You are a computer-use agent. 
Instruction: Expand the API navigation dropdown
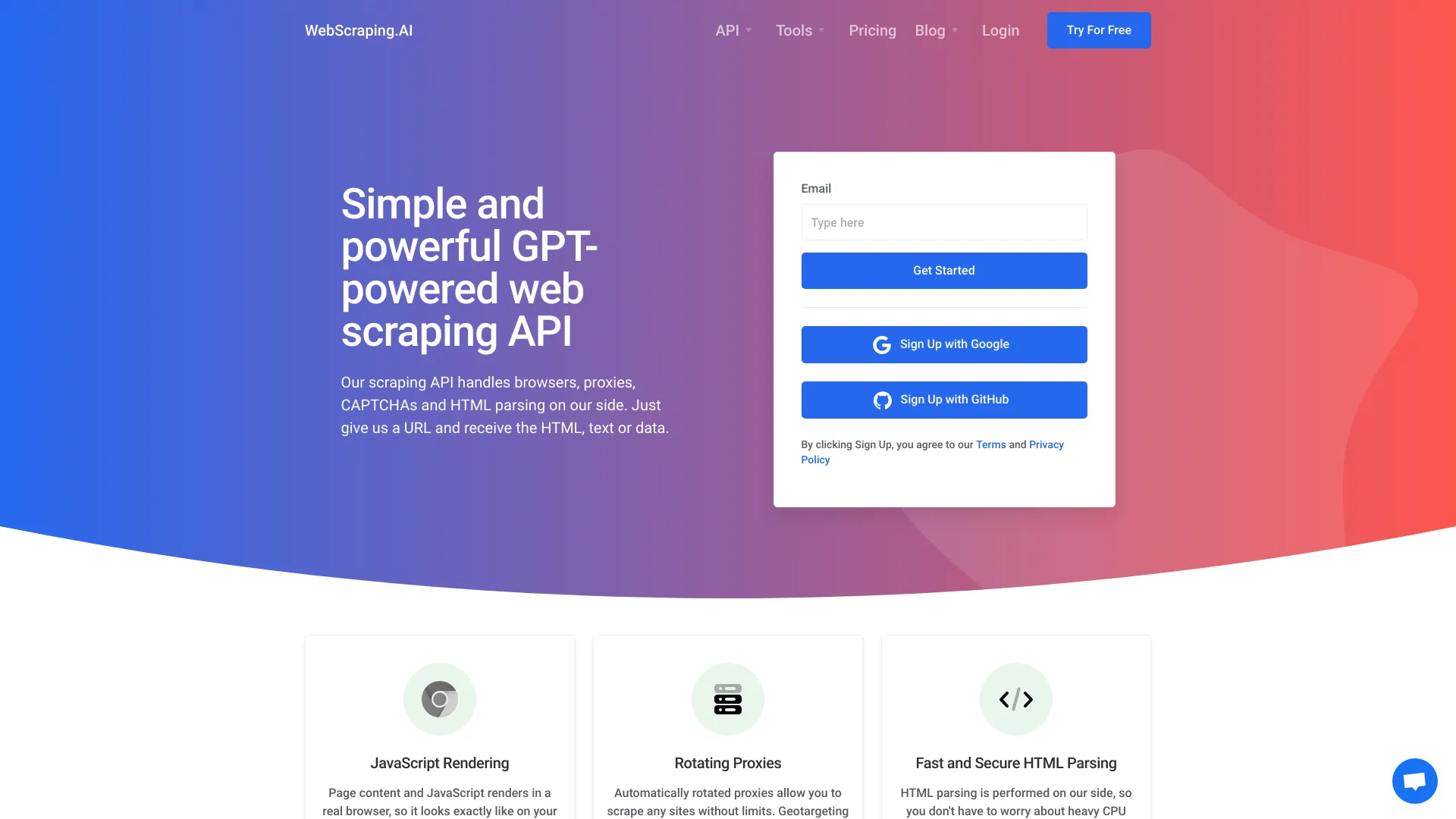[x=733, y=30]
